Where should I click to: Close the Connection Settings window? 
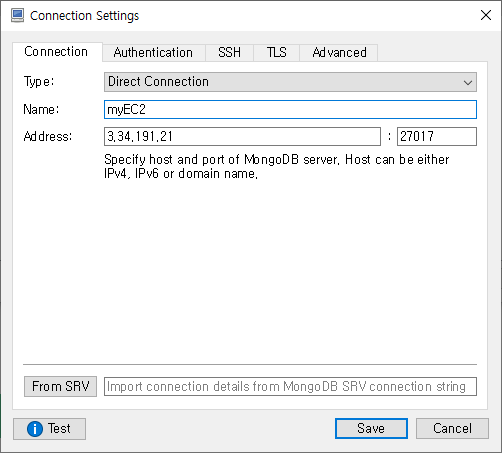click(x=486, y=15)
